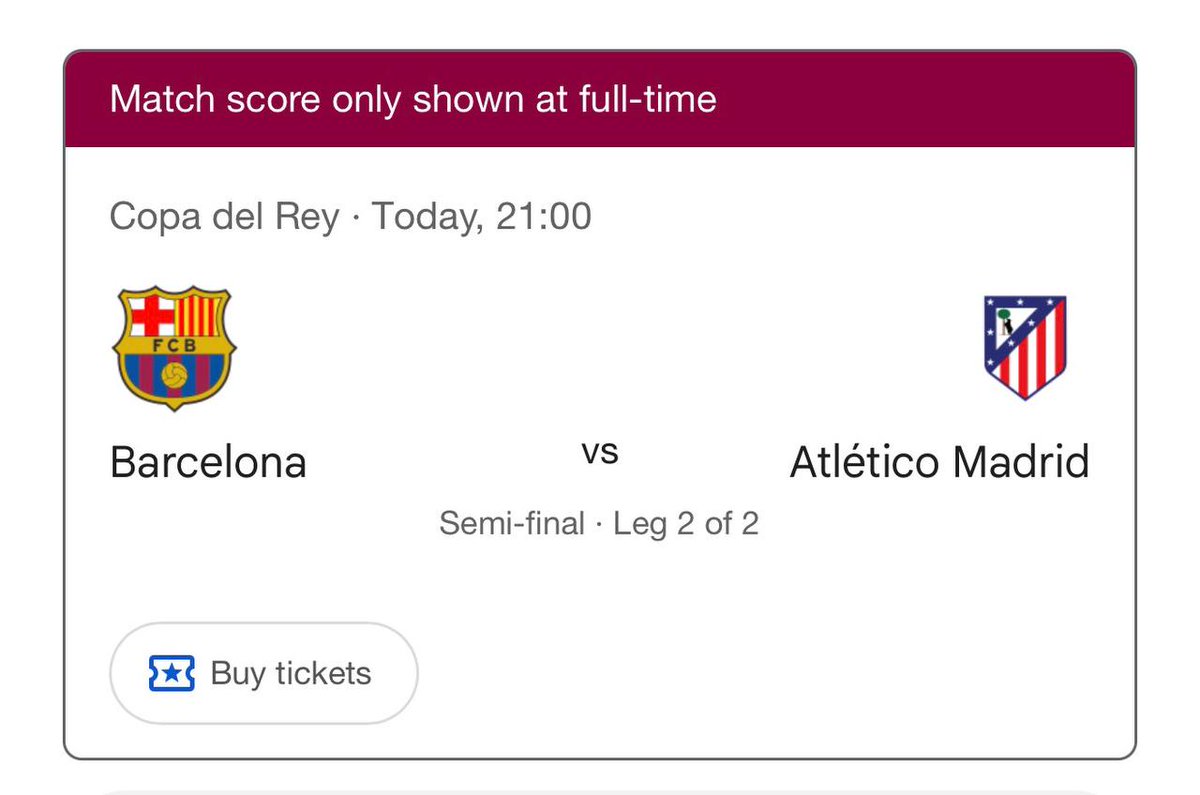Click the red cross on Barcelona's crest
1200x795 pixels.
(152, 317)
